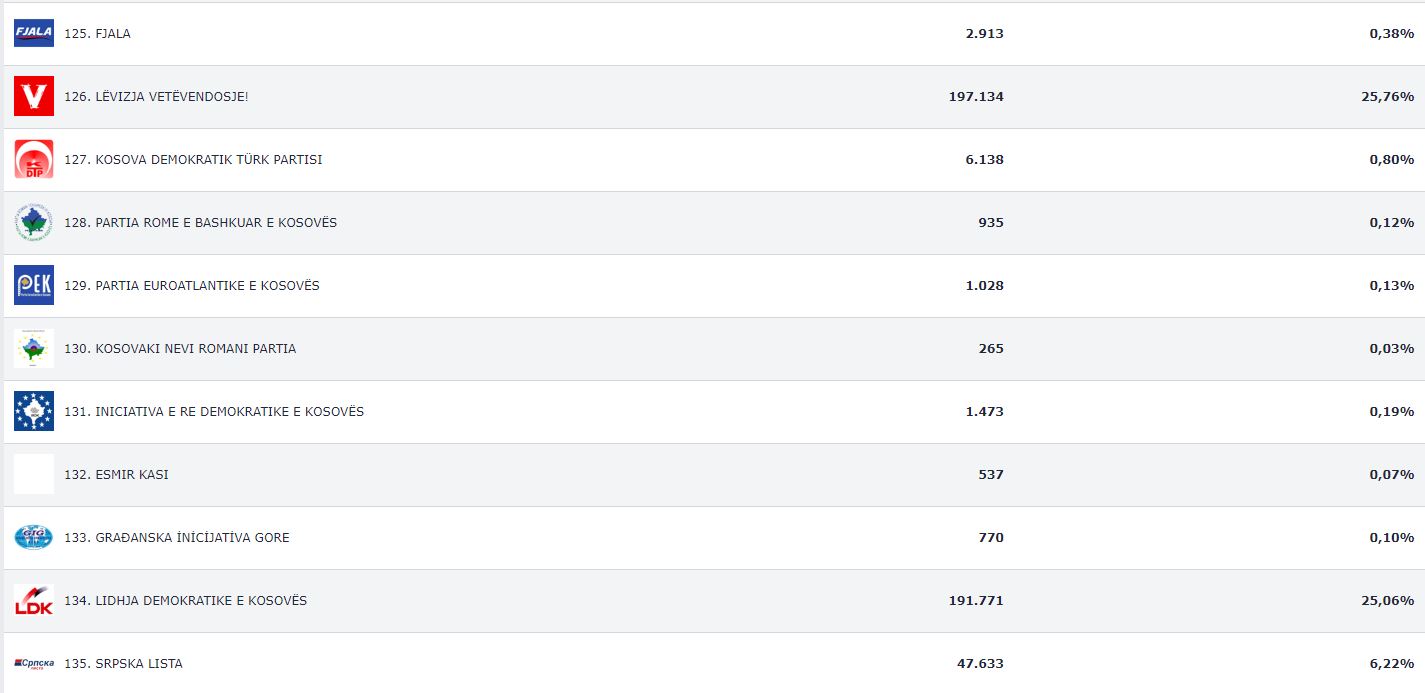1425x693 pixels.
Task: Click the 197.134 vote count
Action: pos(976,97)
